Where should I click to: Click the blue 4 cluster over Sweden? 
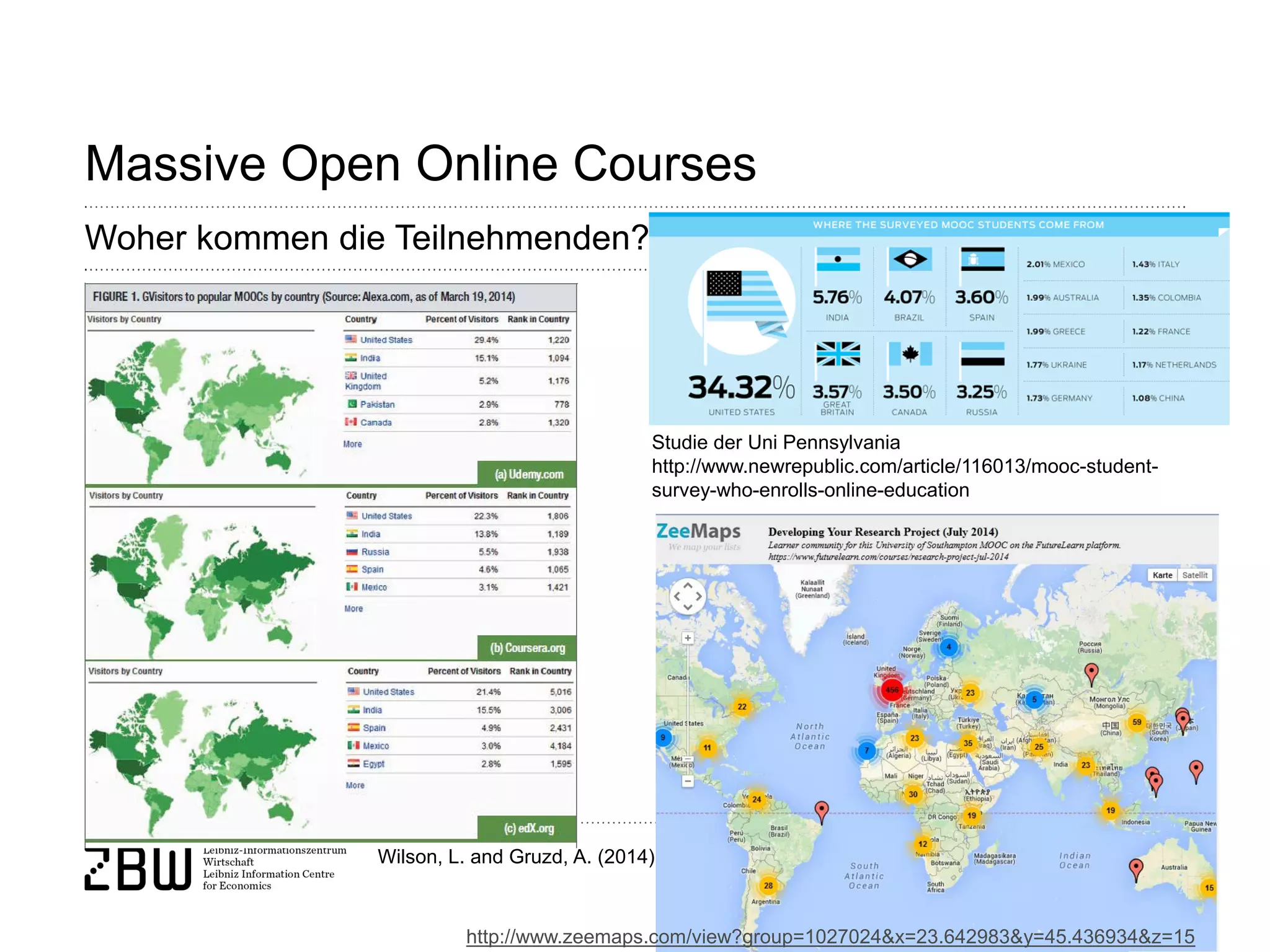(948, 647)
